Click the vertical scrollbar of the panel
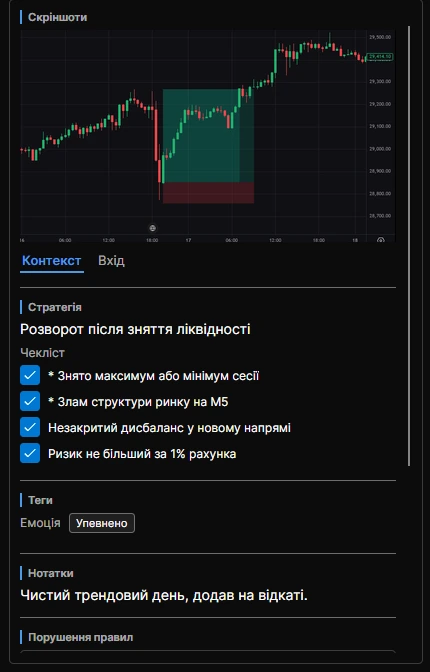430x672 pixels. 409,245
